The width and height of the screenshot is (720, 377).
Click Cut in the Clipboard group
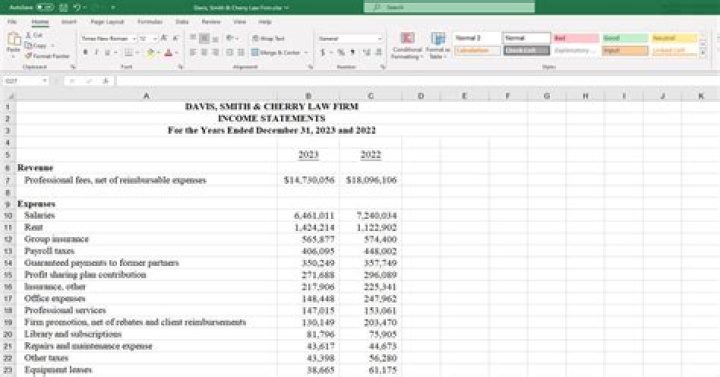pos(34,35)
